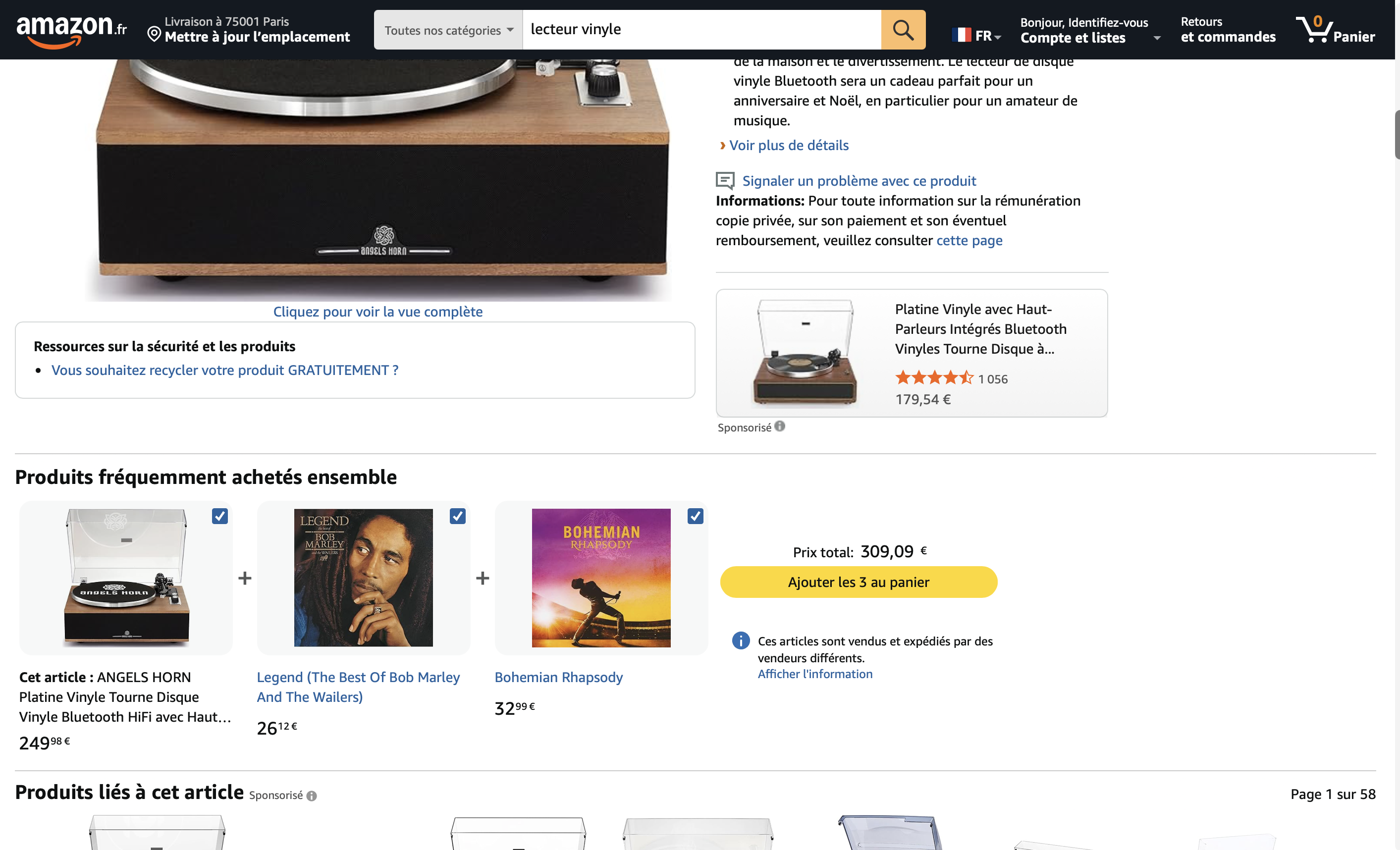Open the Bohemian Rhapsody product link
This screenshot has height=850, width=1400.
[x=558, y=677]
